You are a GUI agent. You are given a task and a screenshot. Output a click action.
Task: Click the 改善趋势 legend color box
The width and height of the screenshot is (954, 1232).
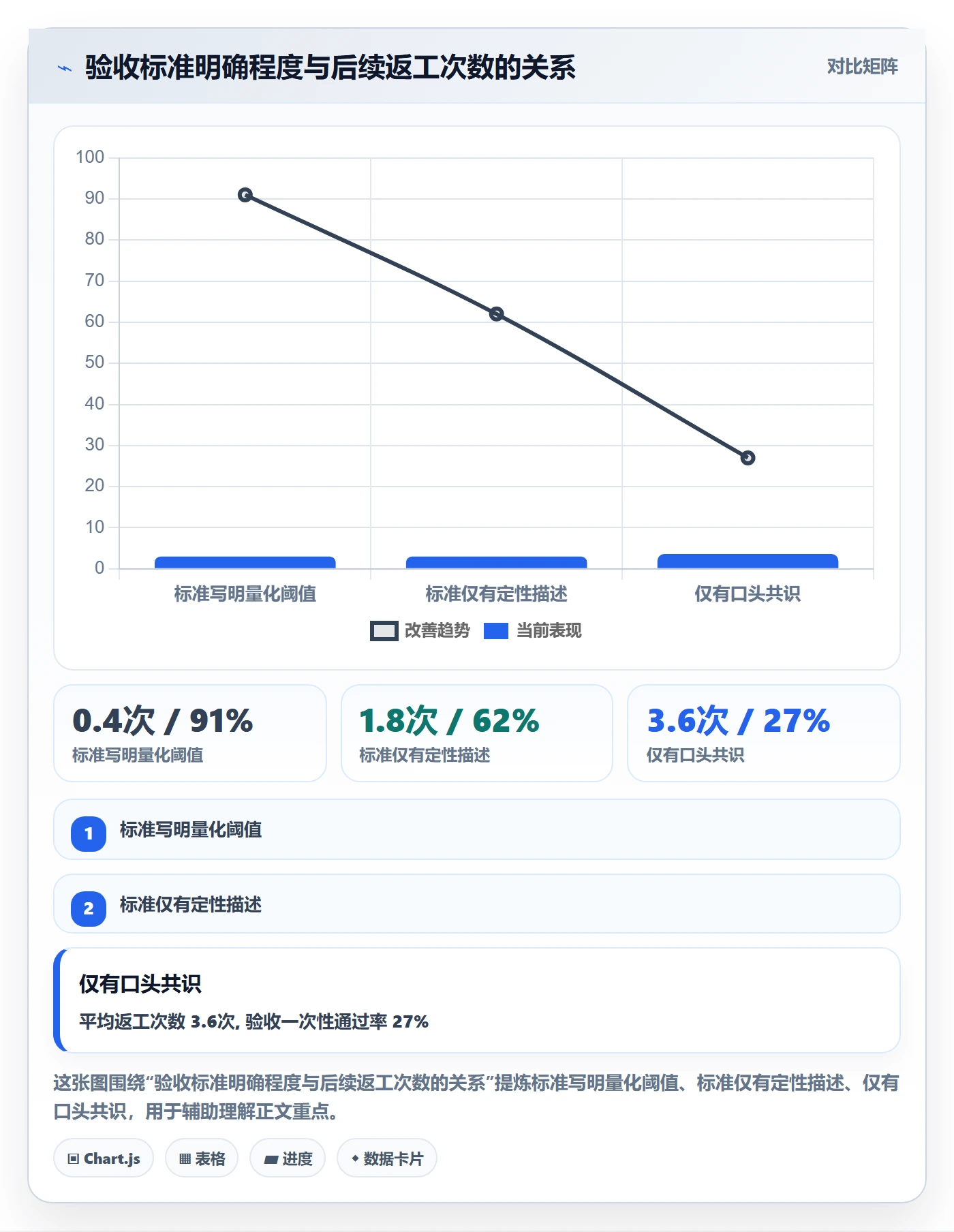pyautogui.click(x=384, y=631)
